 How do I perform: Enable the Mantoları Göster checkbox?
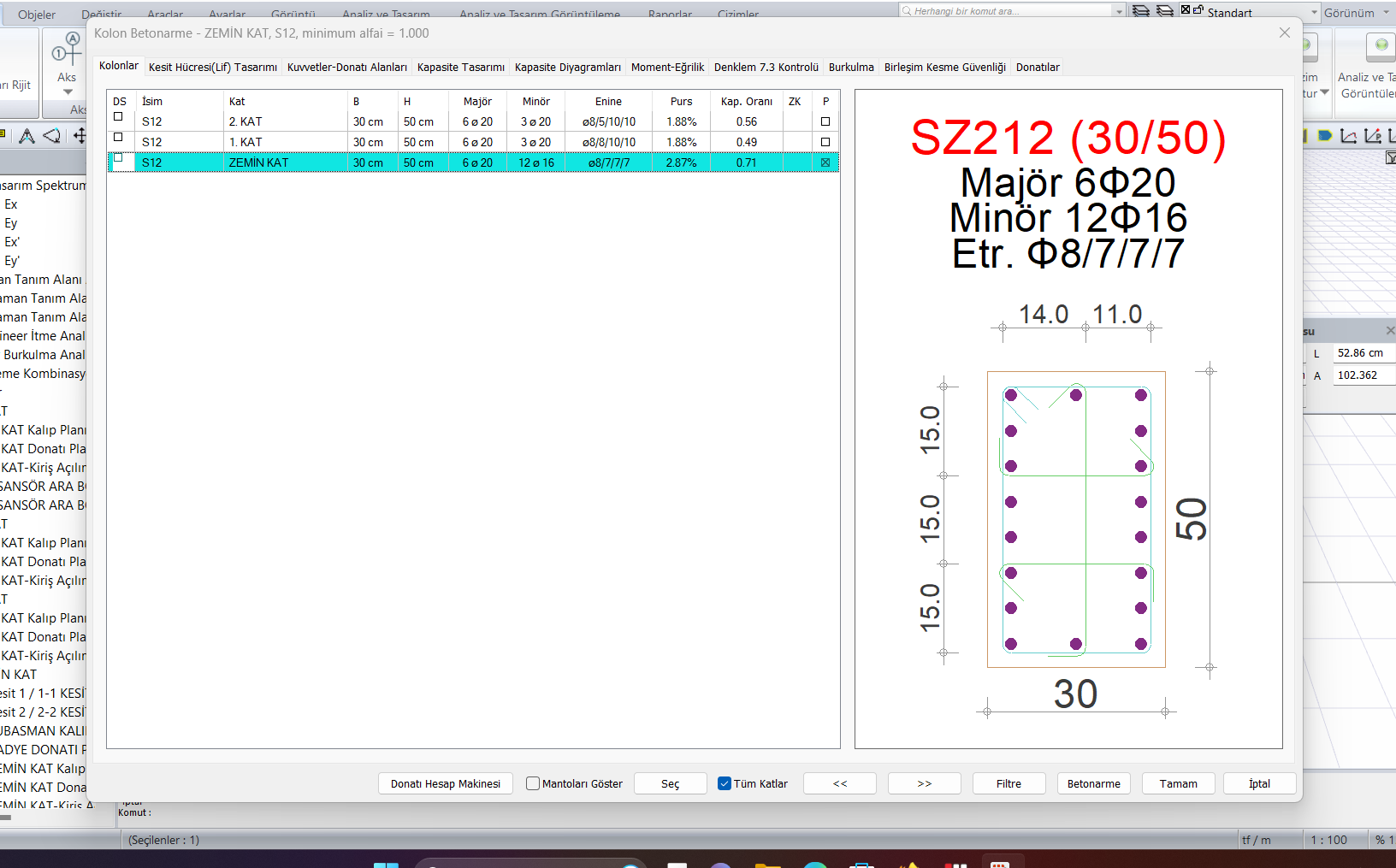point(533,783)
